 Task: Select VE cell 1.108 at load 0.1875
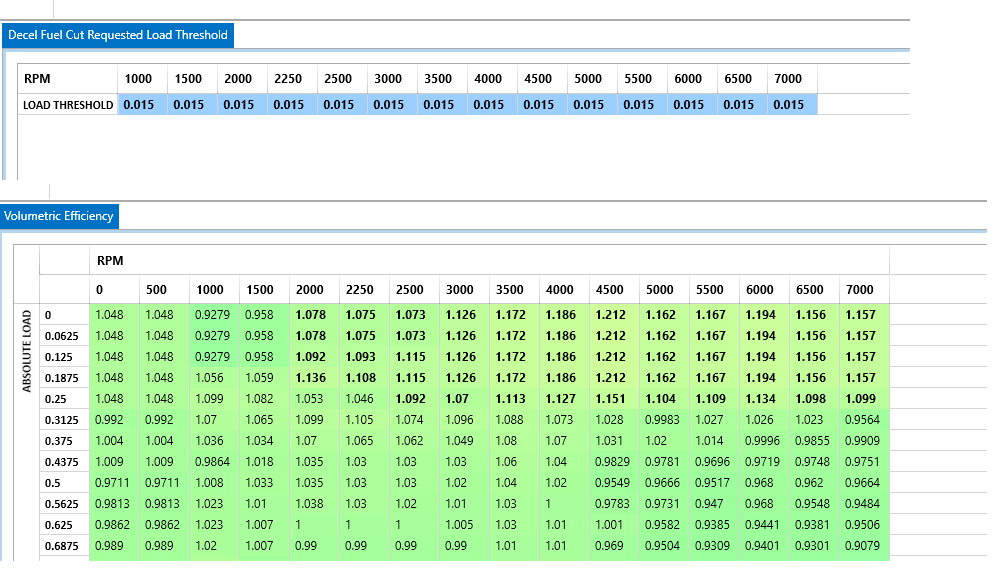[364, 378]
